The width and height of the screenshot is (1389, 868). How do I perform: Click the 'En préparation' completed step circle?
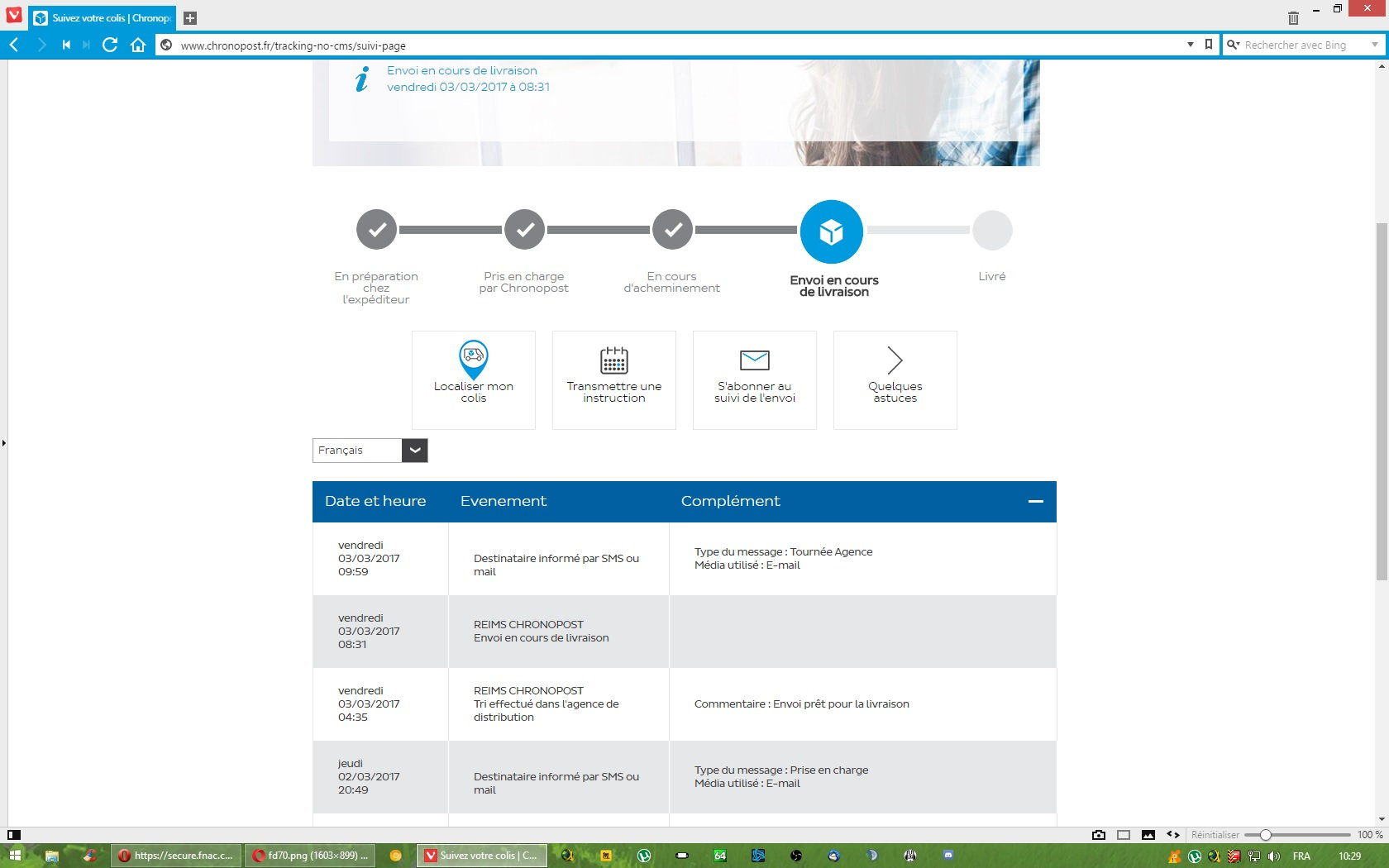pos(376,230)
